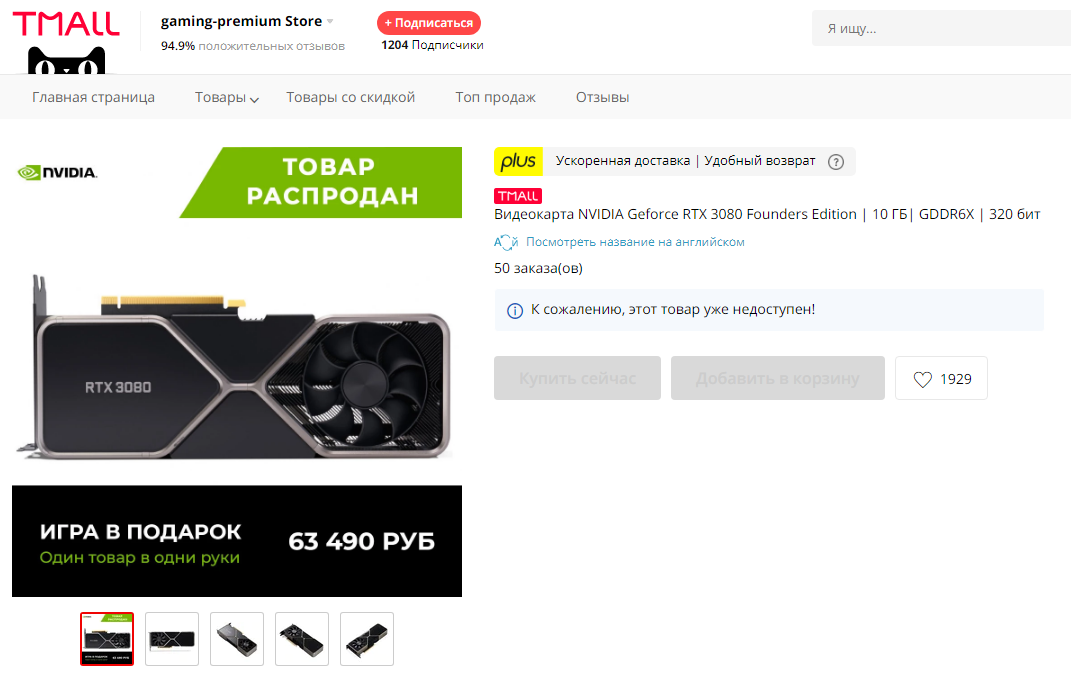
Task: Click the Купить сейчас button
Action: pyautogui.click(x=577, y=378)
